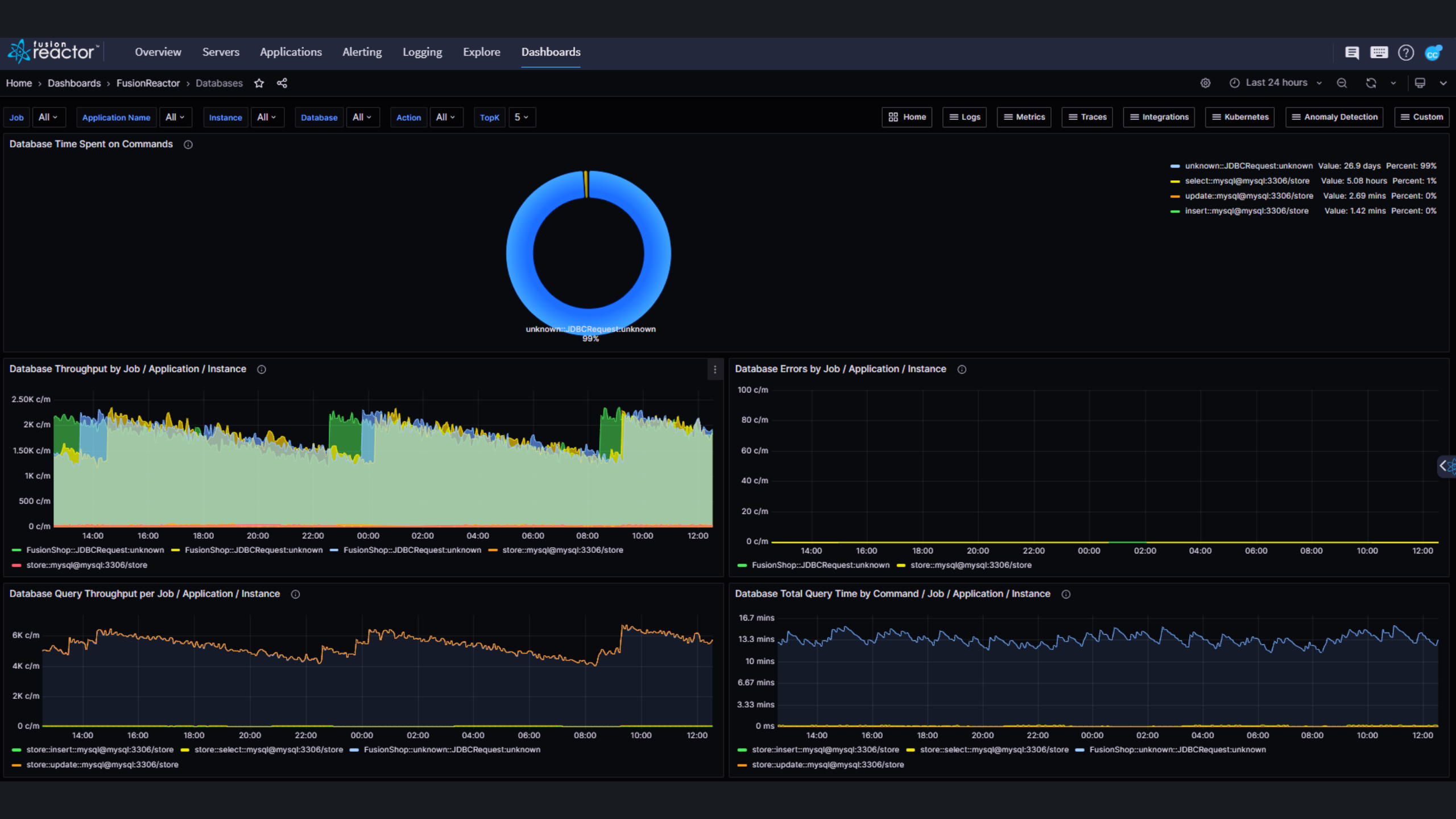Viewport: 1456px width, 819px height.
Task: Toggle unknown::JDBCRequest::unknown pie legend series
Action: (x=1248, y=166)
